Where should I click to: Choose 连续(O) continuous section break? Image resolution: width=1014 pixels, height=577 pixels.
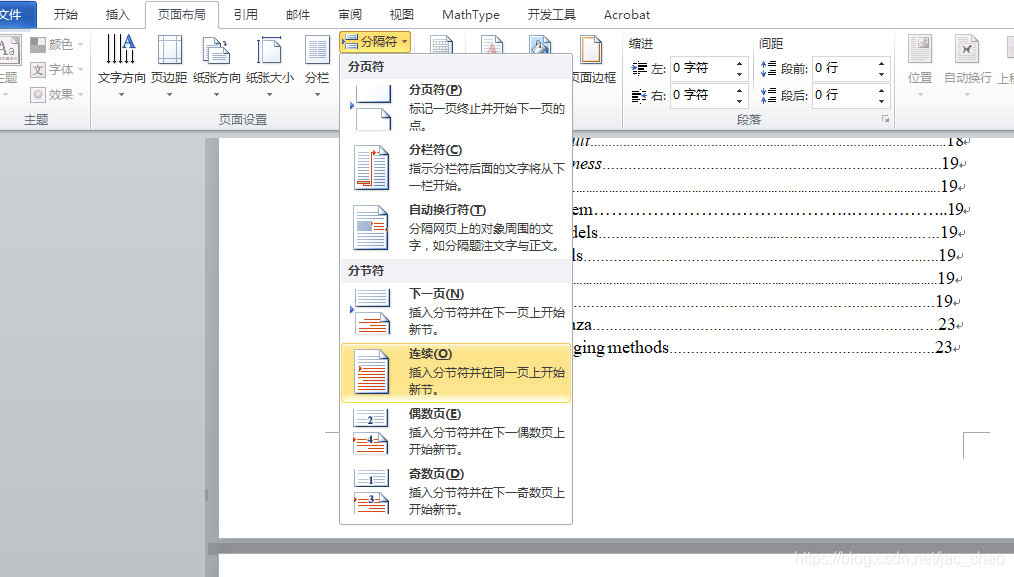coord(456,372)
